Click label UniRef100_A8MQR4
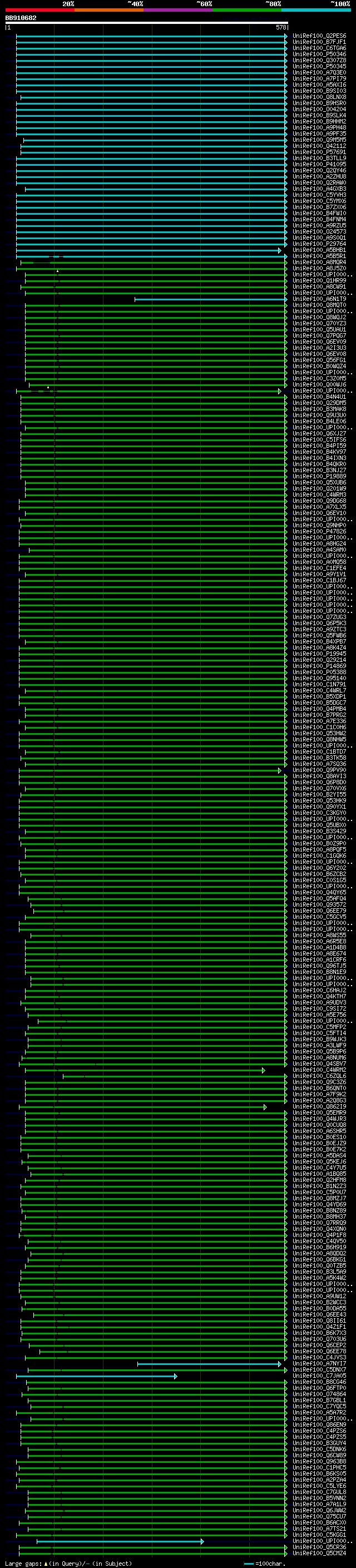Image resolution: width=356 pixels, height=1568 pixels. coord(319,263)
